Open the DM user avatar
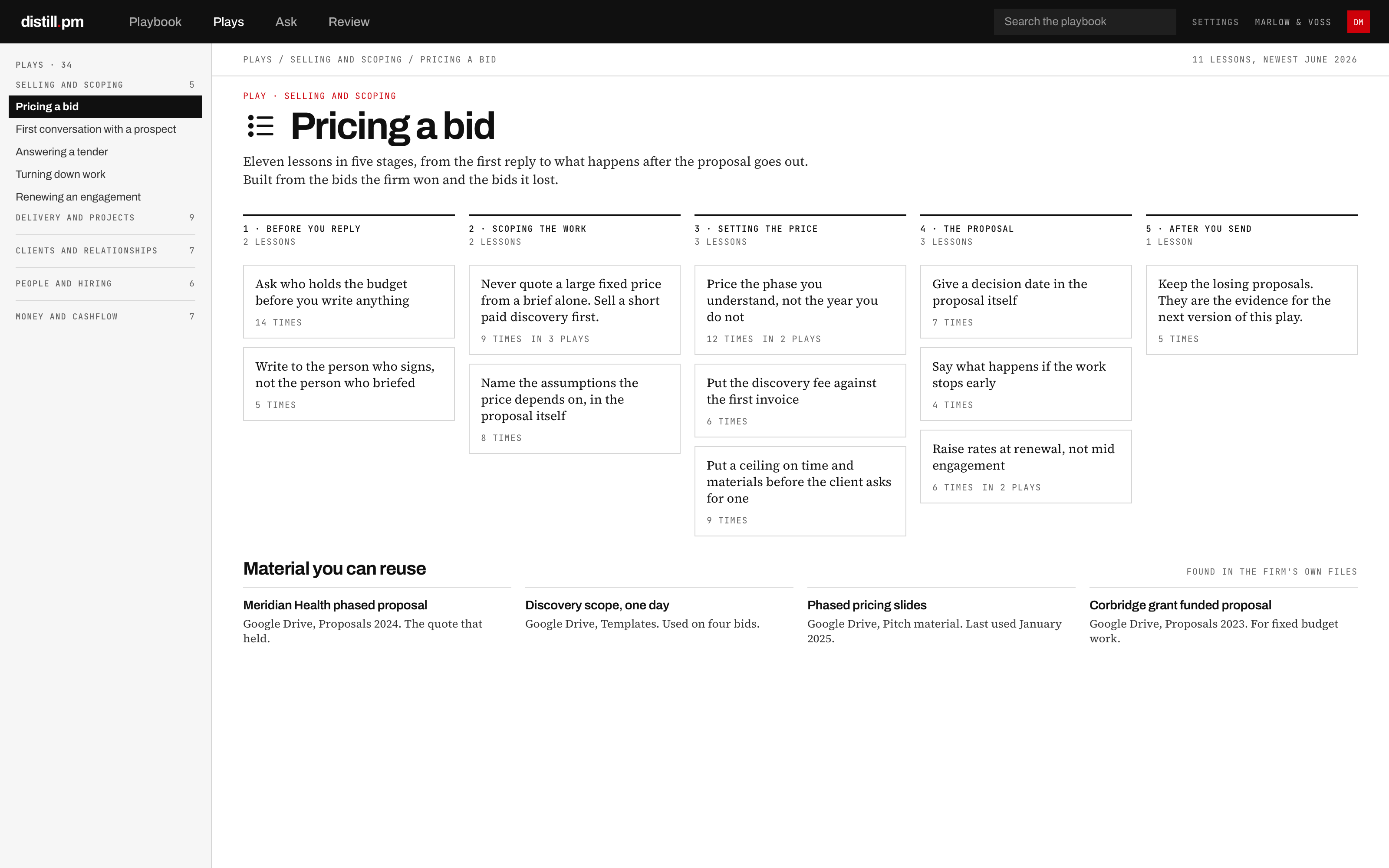1389x868 pixels. (1358, 22)
